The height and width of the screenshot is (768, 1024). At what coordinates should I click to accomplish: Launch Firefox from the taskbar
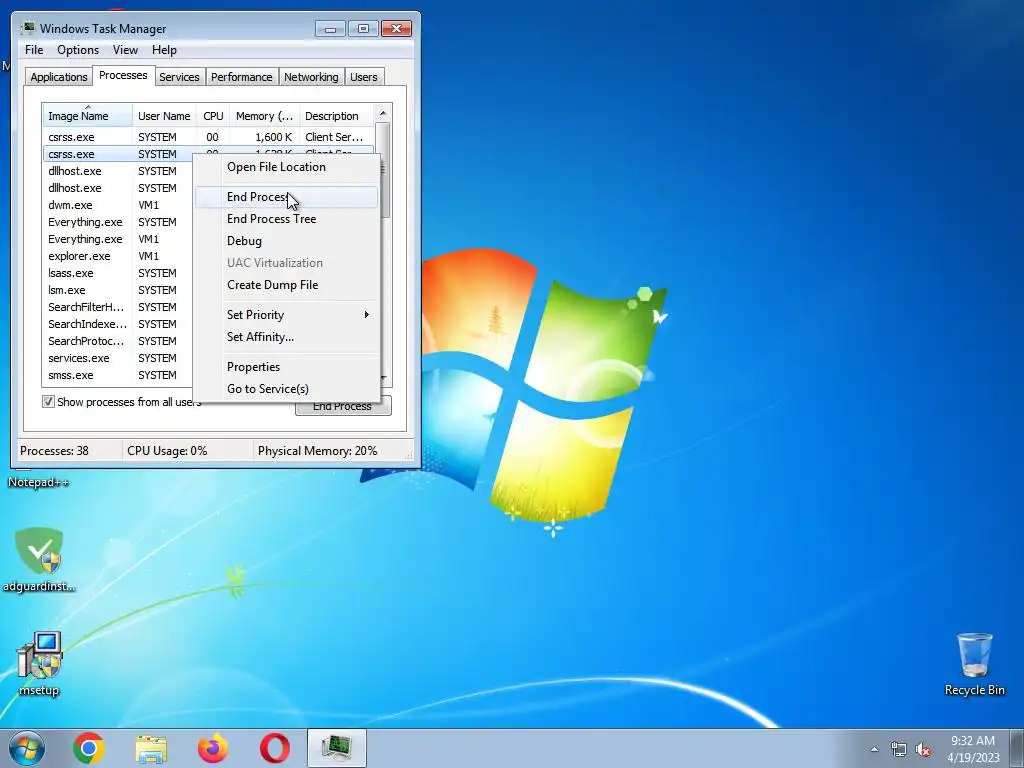(x=213, y=748)
